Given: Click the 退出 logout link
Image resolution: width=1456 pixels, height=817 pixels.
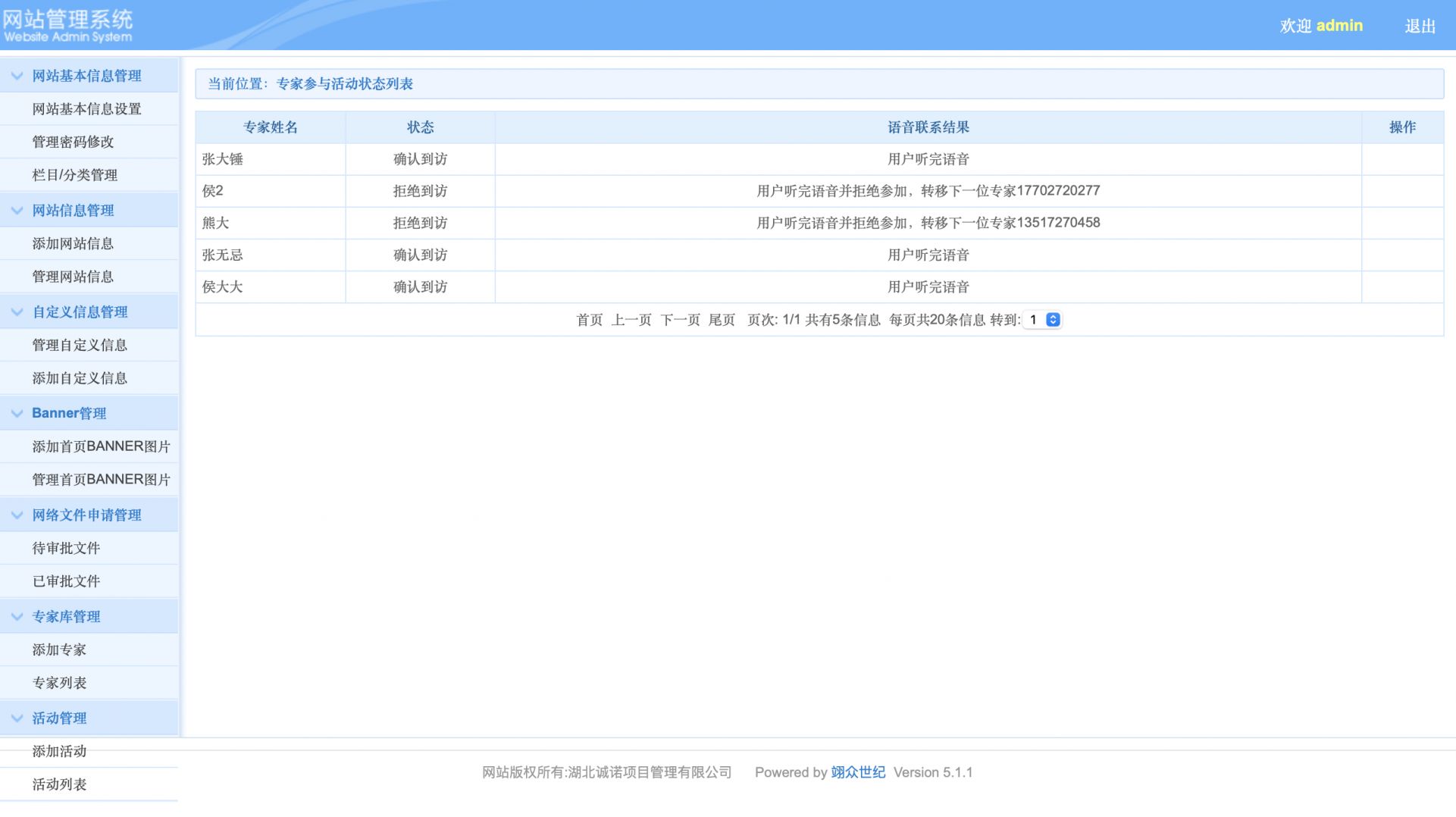Looking at the screenshot, I should 1420,26.
